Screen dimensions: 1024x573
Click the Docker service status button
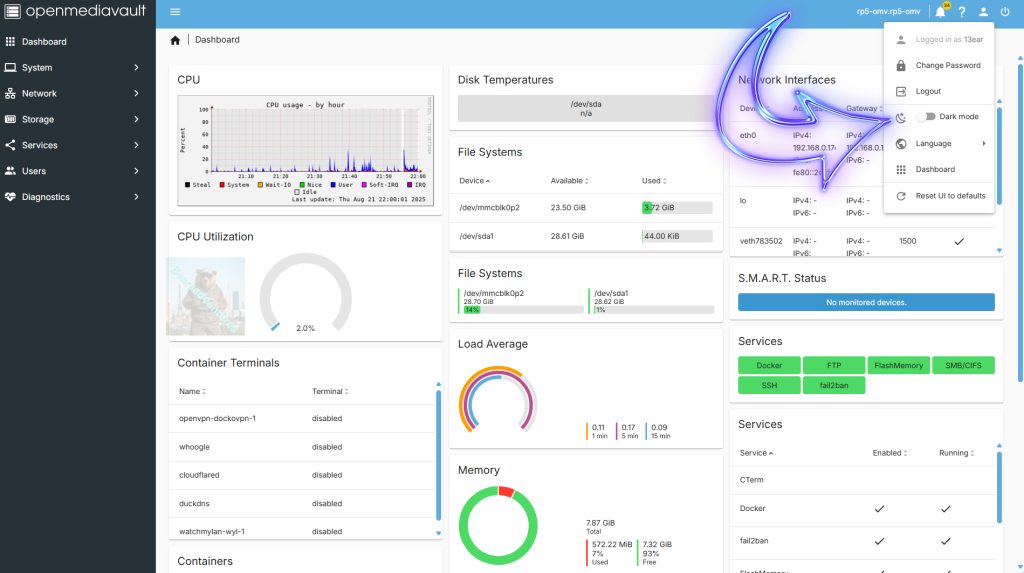(769, 366)
